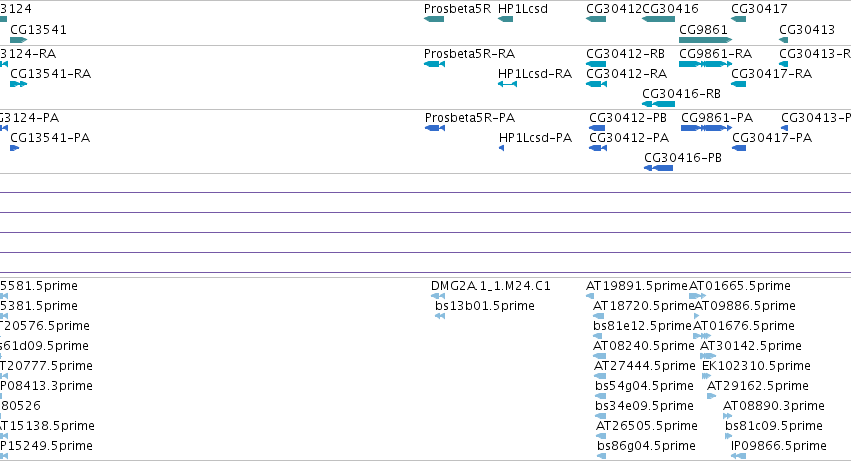The height and width of the screenshot is (461, 851).
Task: Select the CG30412-RB transcript
Action: click(595, 64)
